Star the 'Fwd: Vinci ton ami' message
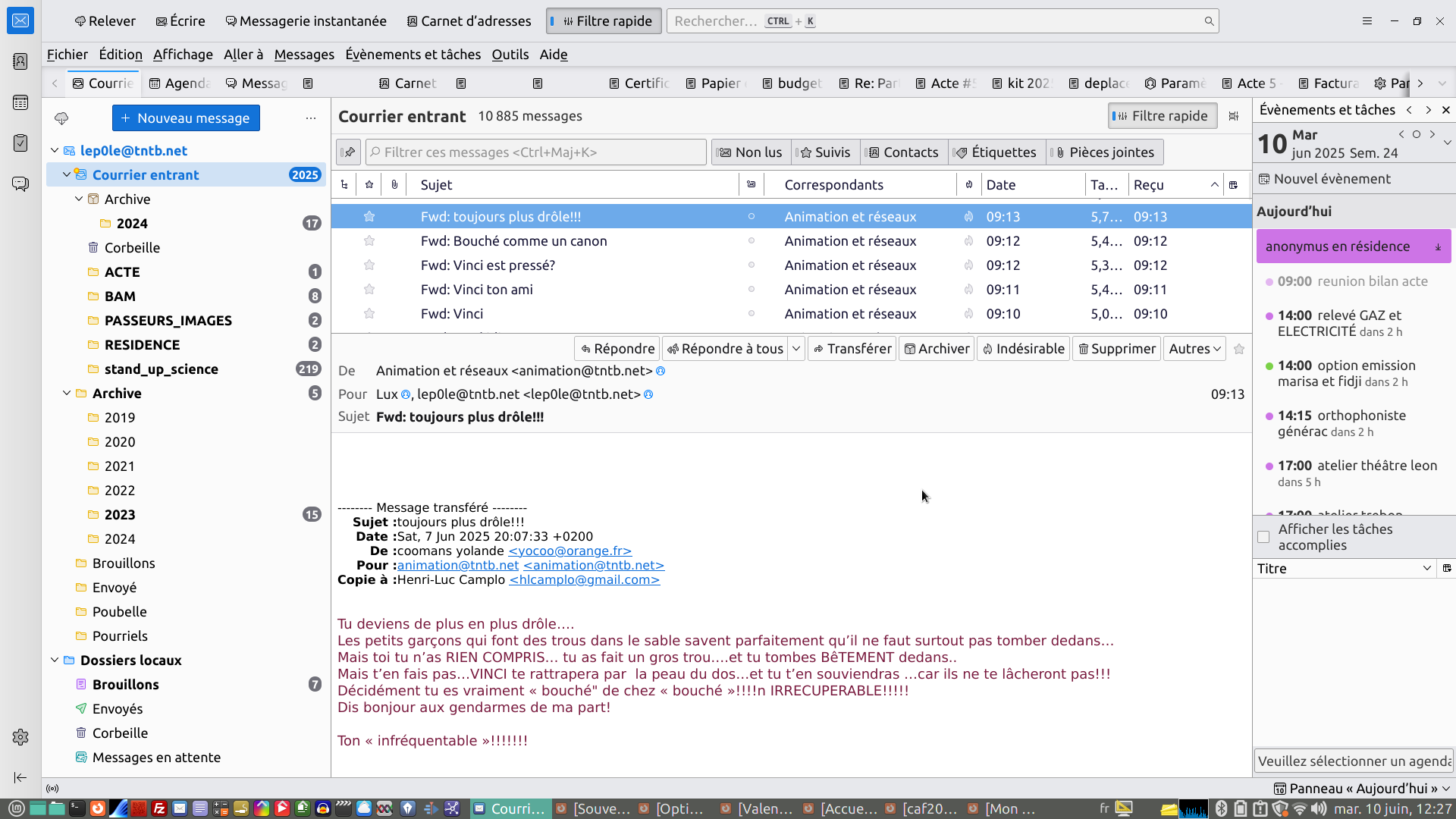This screenshot has width=1456, height=819. pos(369,290)
